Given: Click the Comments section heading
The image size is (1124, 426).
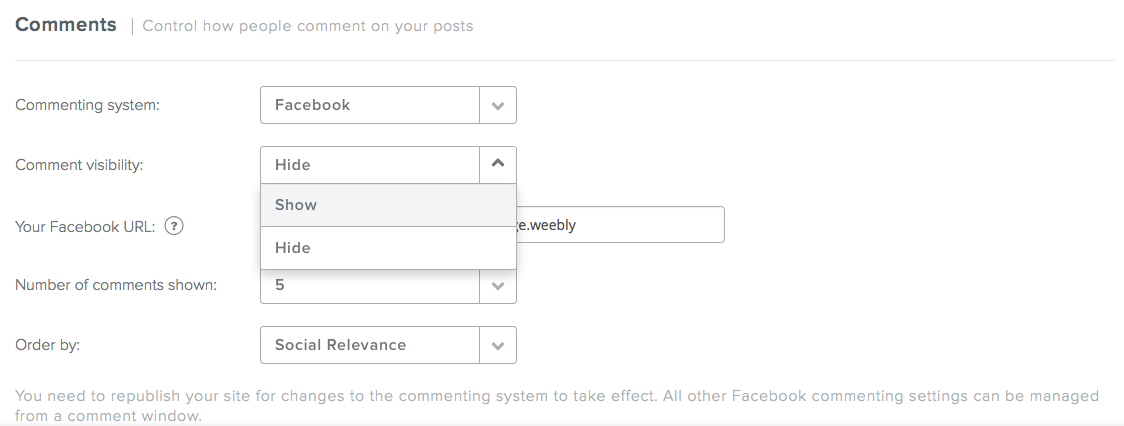Looking at the screenshot, I should tap(66, 25).
